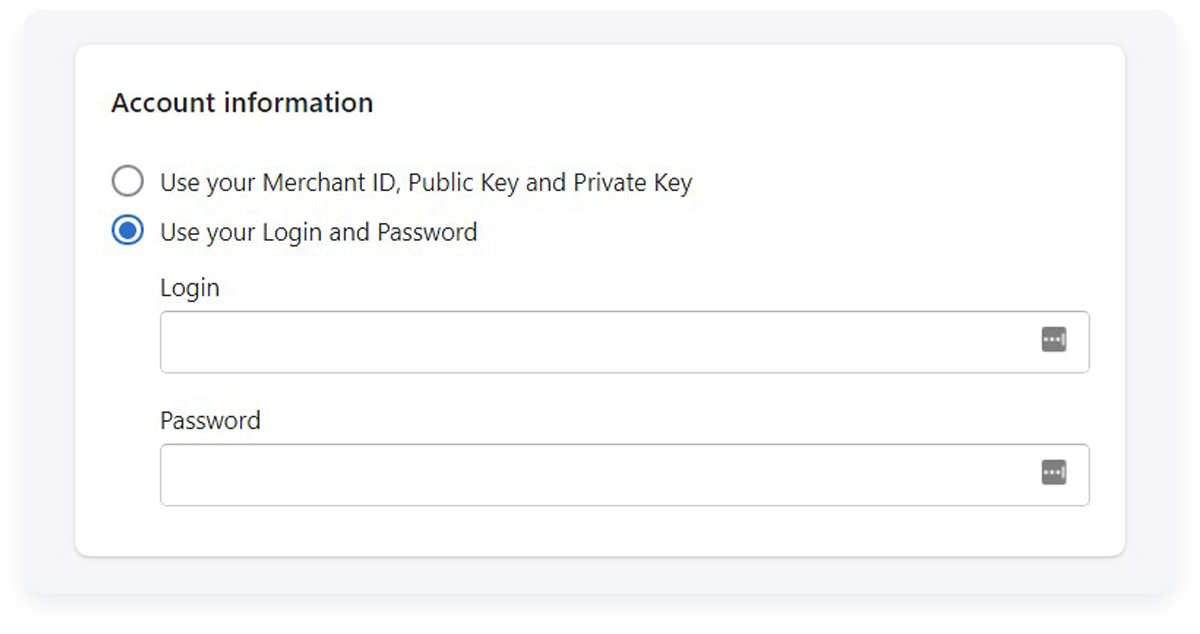Focus the Password input field

click(624, 474)
